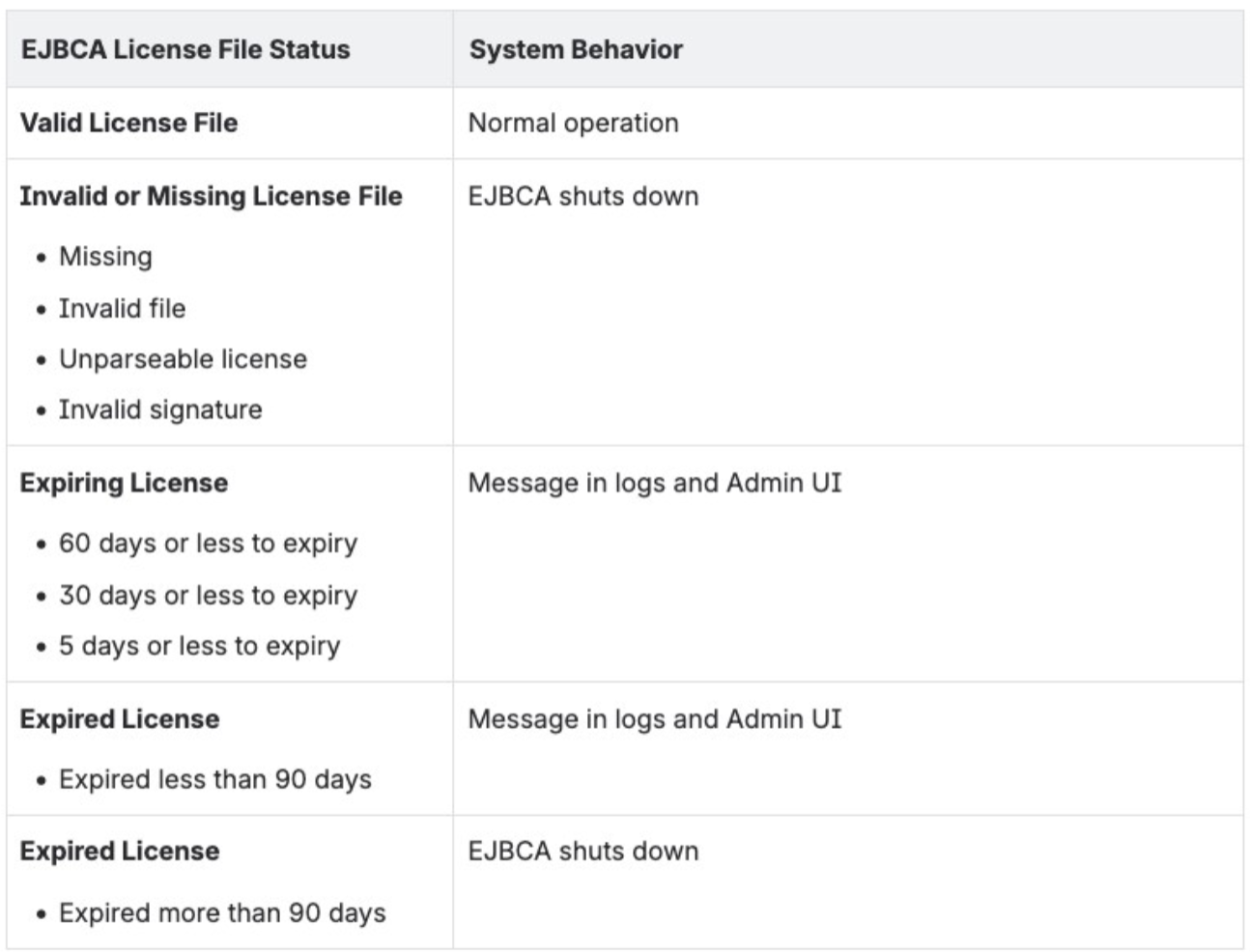Image resolution: width=1250 pixels, height=952 pixels.
Task: Click the "Invalid signature" bullet item
Action: click(160, 409)
